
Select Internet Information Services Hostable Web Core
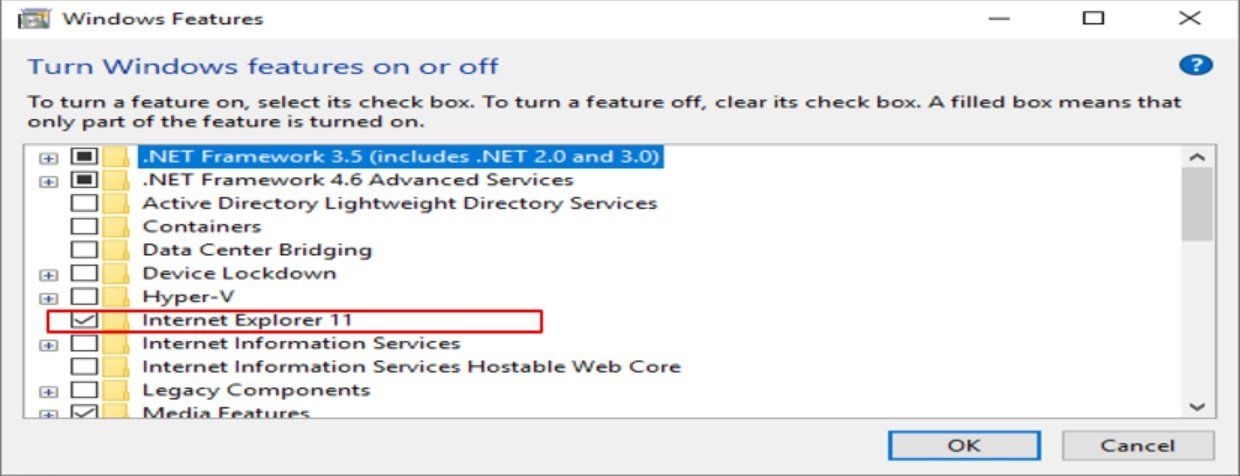tap(411, 366)
